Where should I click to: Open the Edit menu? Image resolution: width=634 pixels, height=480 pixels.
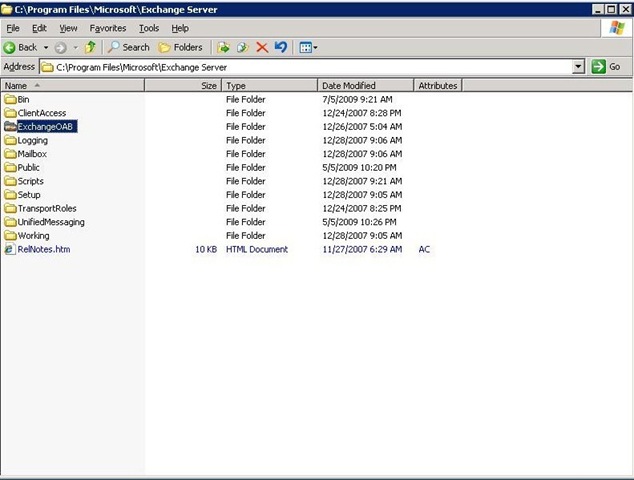coord(39,28)
